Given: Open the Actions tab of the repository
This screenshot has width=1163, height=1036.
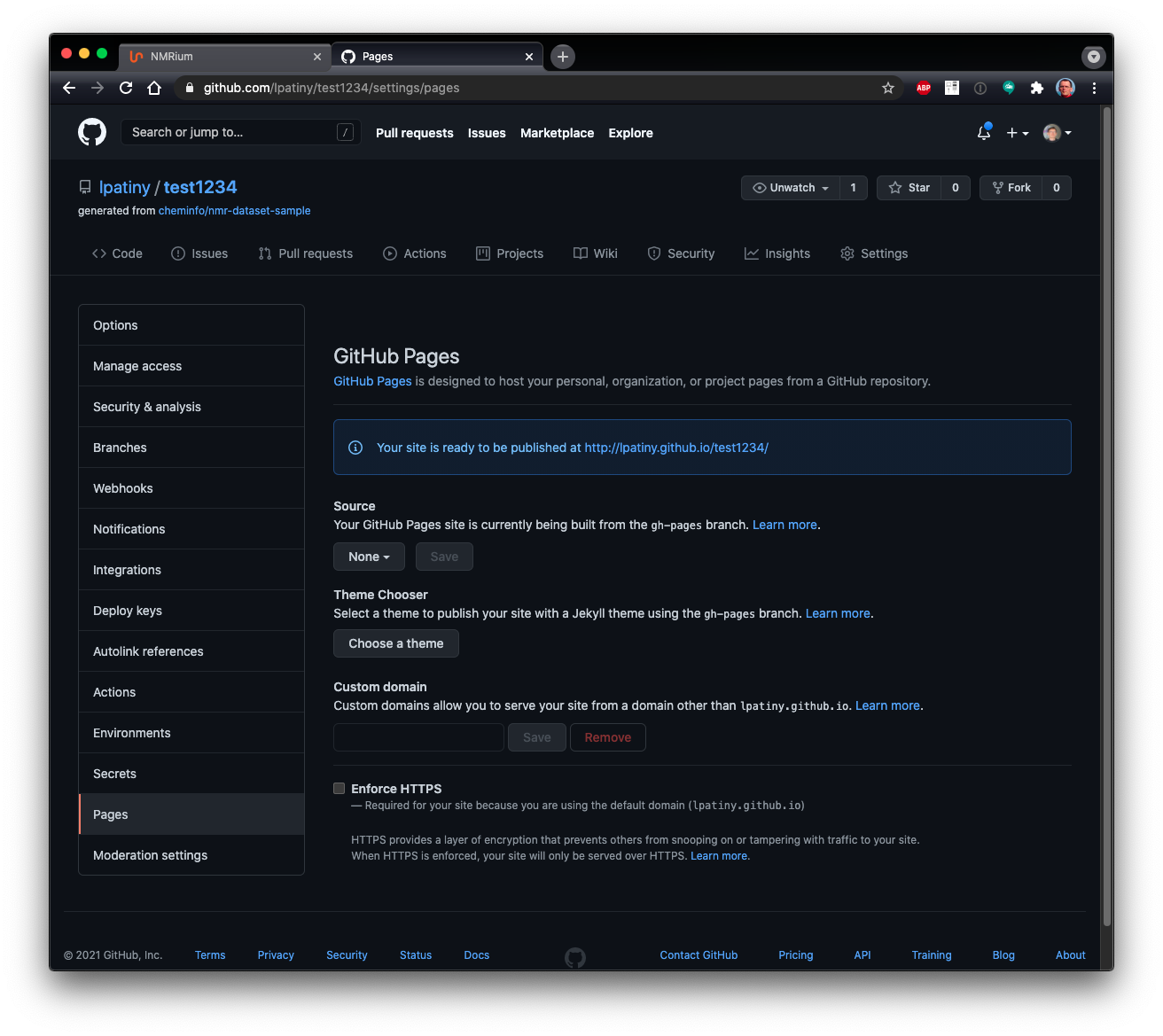Looking at the screenshot, I should tap(415, 253).
